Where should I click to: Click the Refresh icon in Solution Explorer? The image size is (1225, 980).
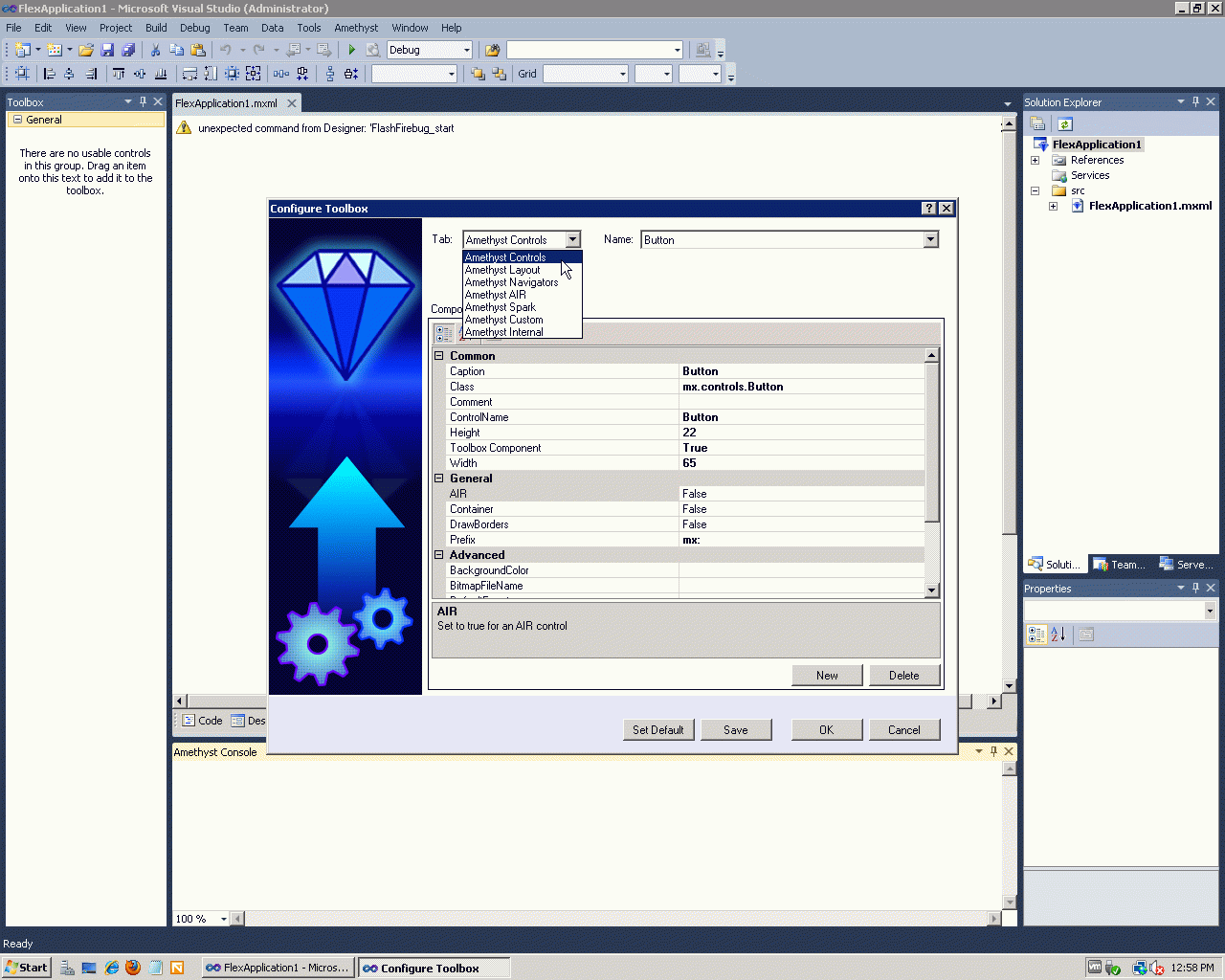point(1065,123)
